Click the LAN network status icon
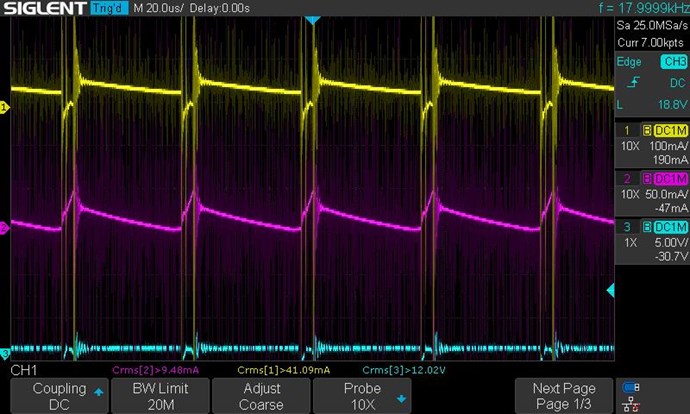This screenshot has height=414, width=690. [x=631, y=404]
